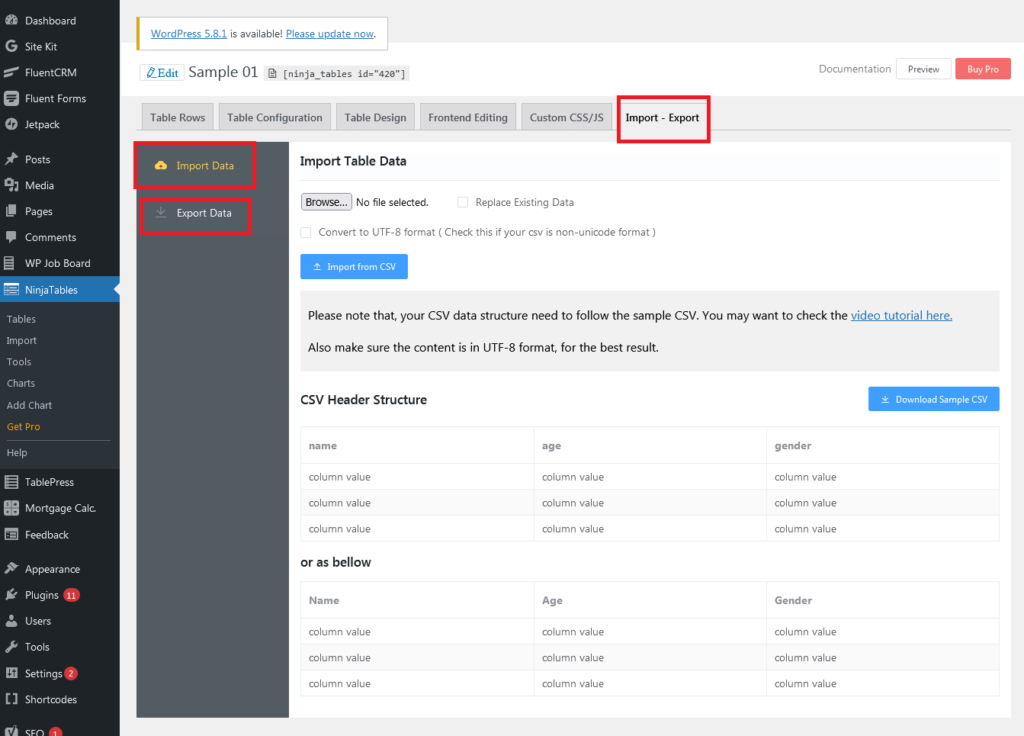This screenshot has width=1024, height=736.
Task: Click the Settings icon in admin menu
Action: 11,673
